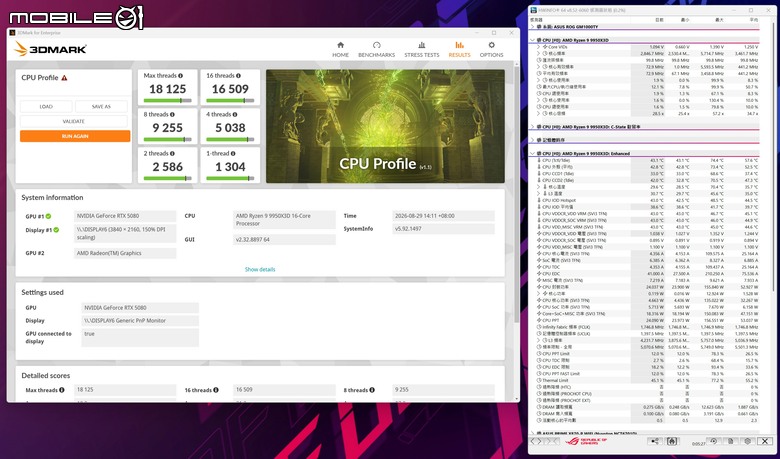Viewport: 780px width, 459px height.
Task: Select the GUI version v2.32.8897 64 field
Action: click(285, 240)
